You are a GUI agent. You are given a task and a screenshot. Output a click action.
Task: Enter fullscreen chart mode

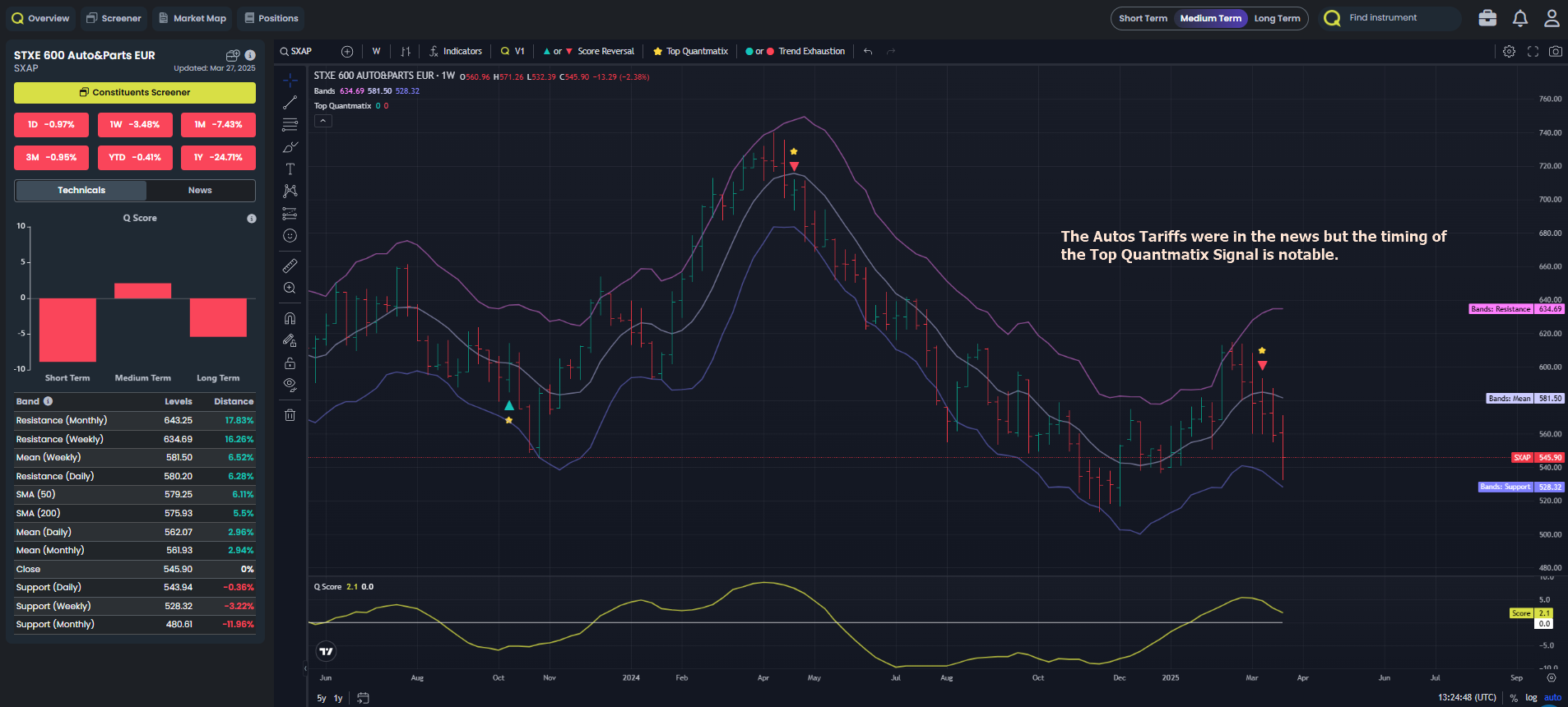tap(1533, 51)
